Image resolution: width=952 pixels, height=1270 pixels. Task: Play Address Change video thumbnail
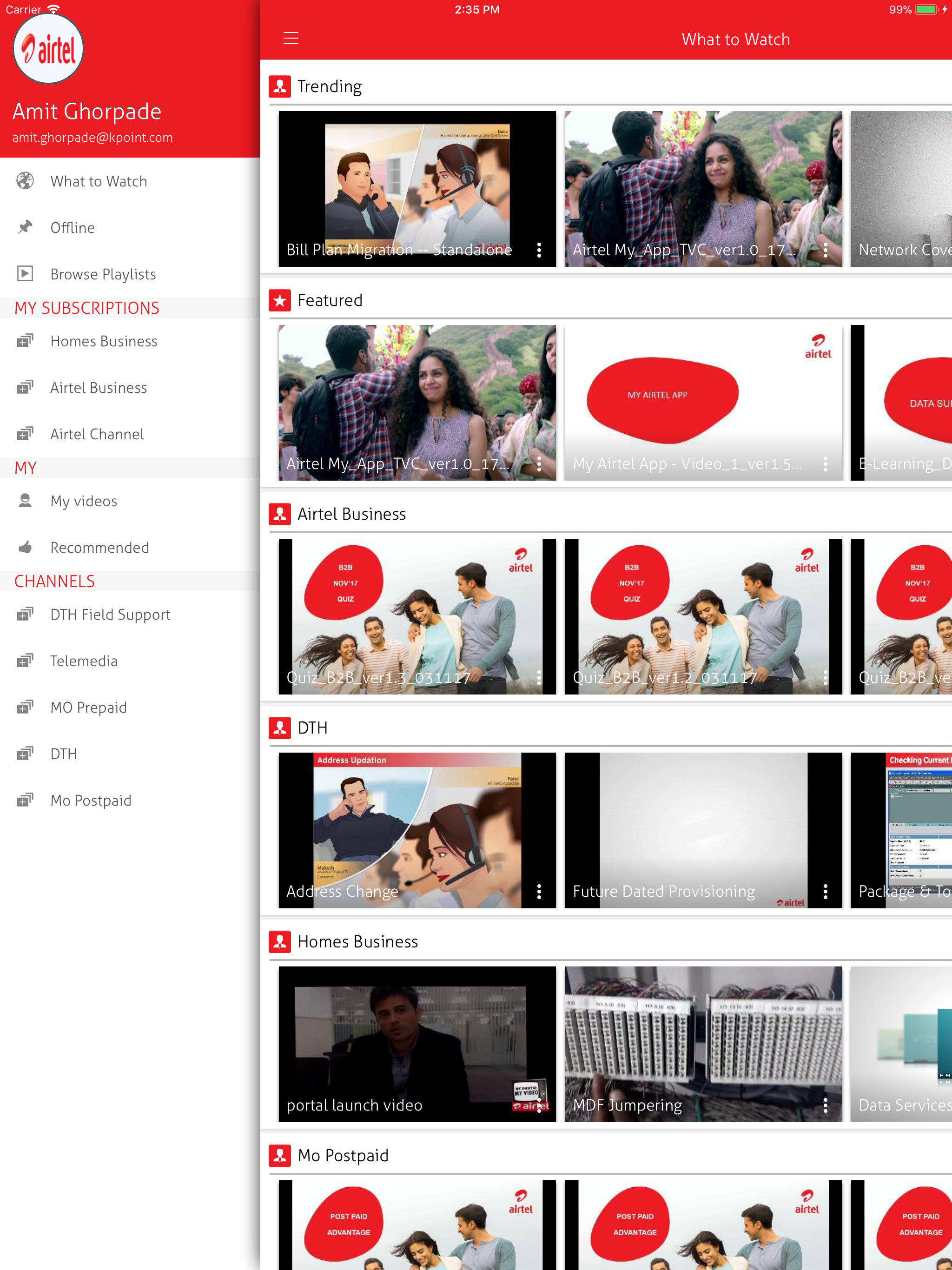pos(417,830)
